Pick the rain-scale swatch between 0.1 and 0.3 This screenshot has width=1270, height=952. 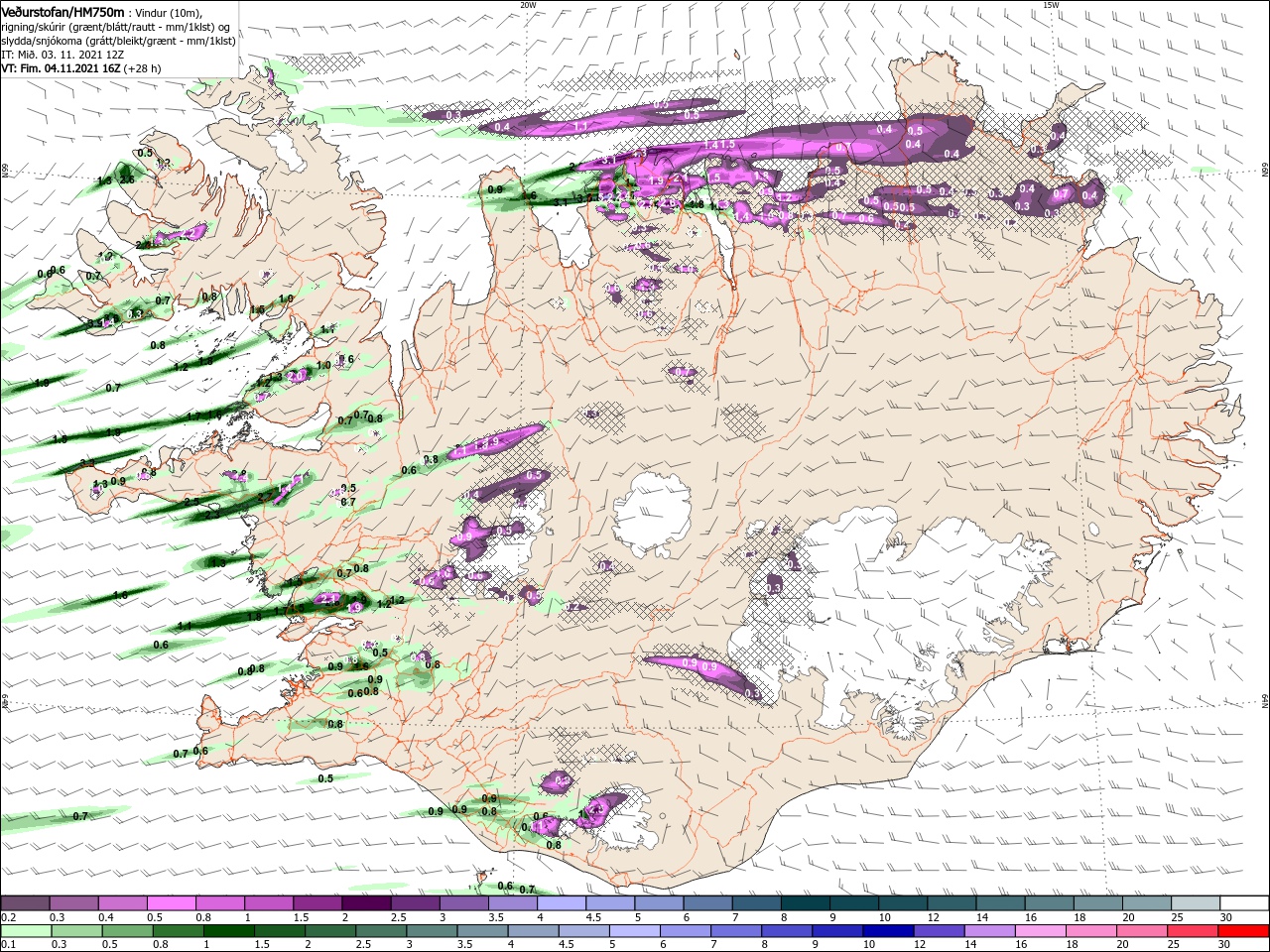click(x=25, y=931)
